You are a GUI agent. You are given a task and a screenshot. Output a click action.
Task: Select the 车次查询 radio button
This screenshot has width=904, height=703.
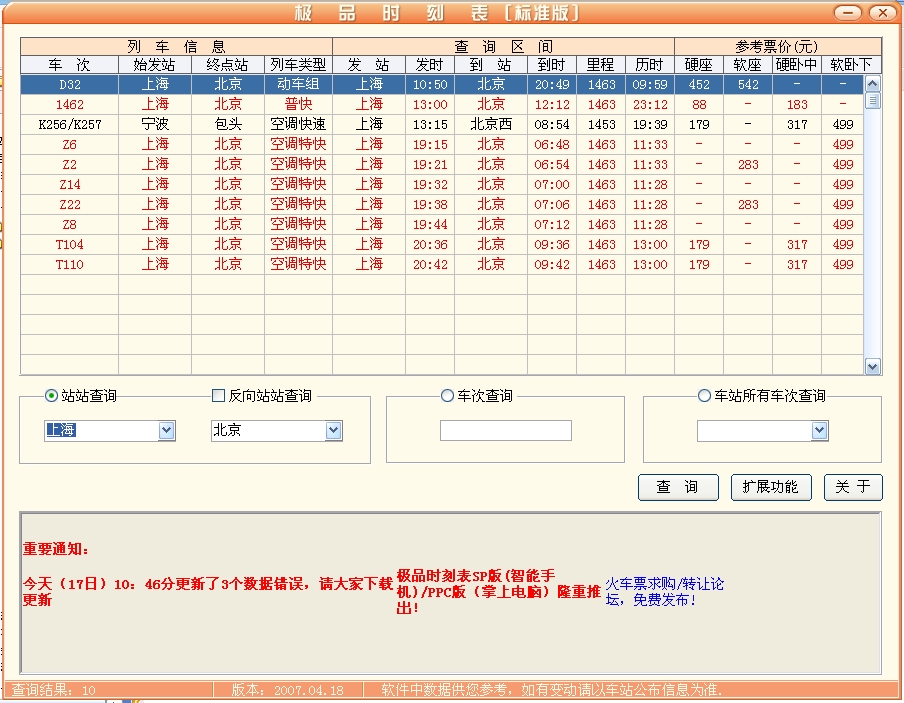[x=447, y=396]
